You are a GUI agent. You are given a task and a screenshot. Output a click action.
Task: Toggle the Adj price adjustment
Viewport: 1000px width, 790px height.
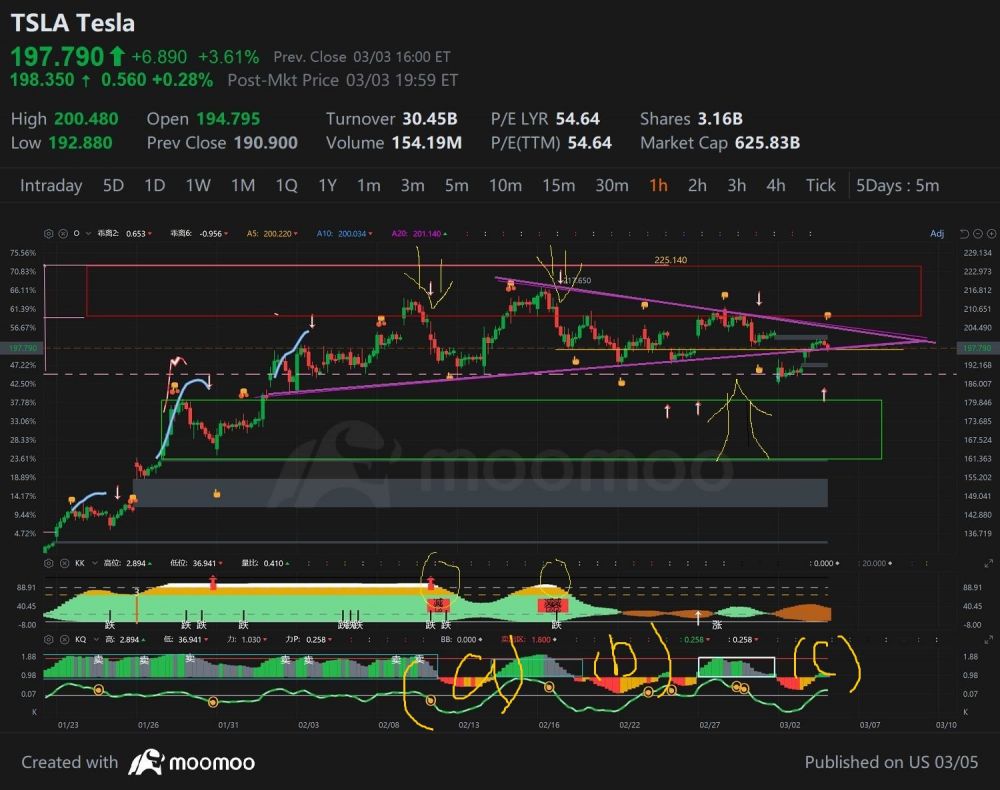click(x=936, y=233)
